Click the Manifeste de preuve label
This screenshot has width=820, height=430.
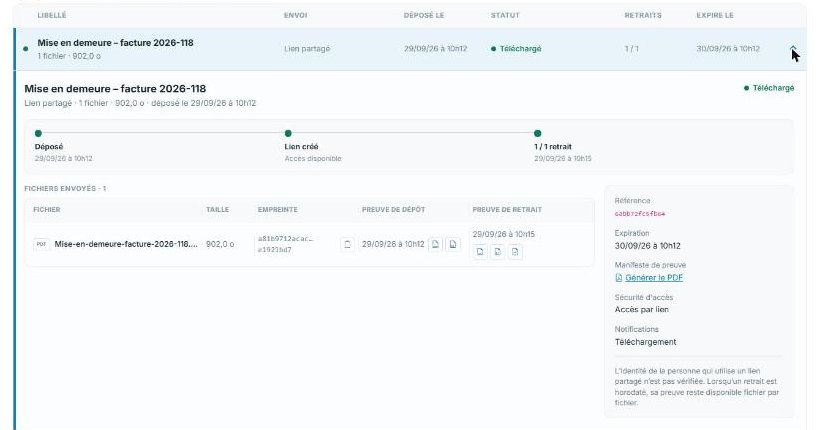(x=650, y=265)
